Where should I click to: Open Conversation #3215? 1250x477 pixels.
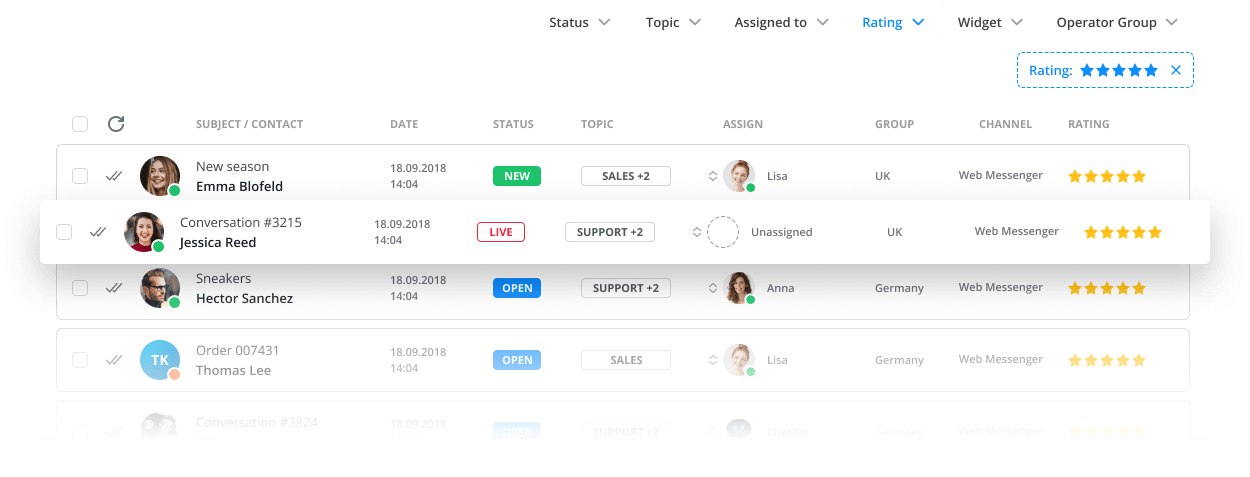pos(240,222)
